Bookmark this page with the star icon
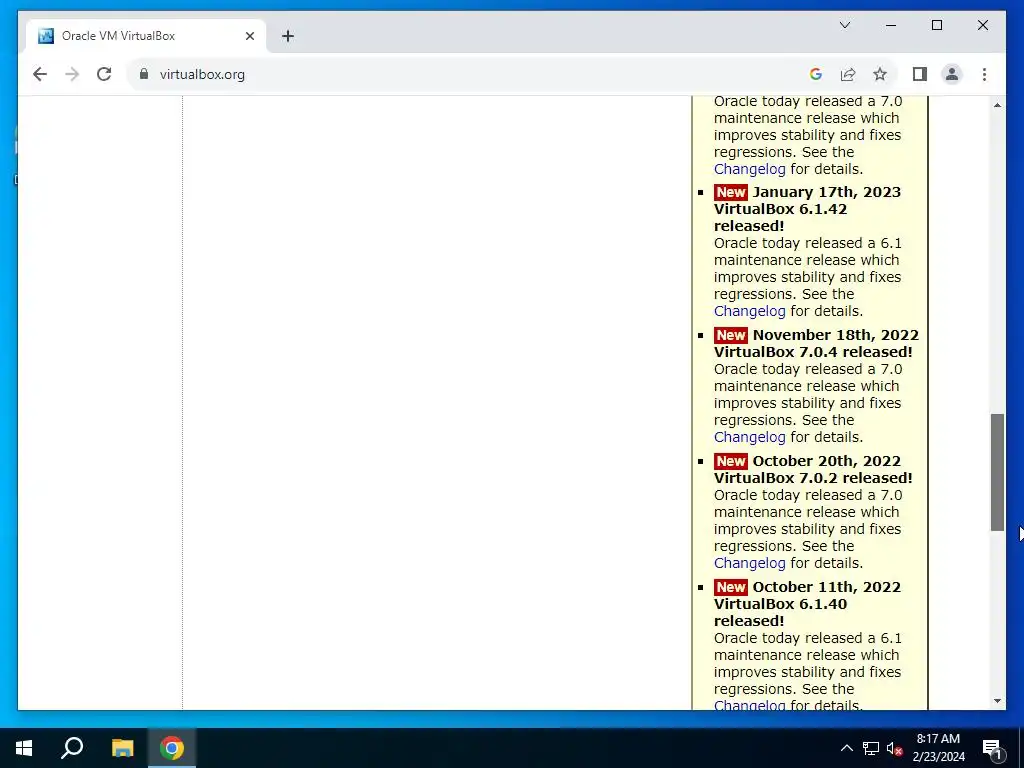This screenshot has height=768, width=1024. click(880, 74)
